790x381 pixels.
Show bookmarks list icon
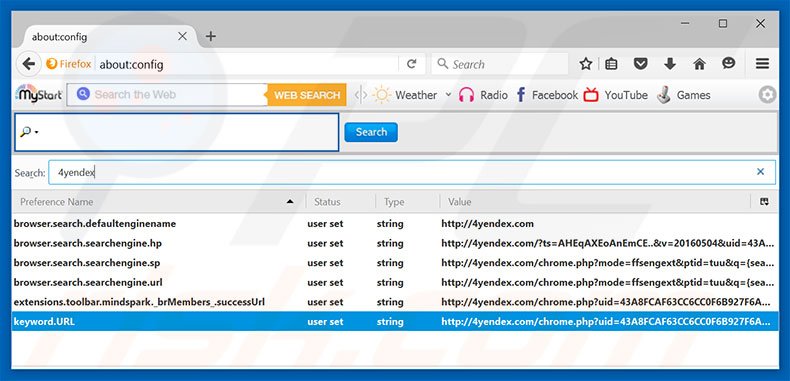coord(611,64)
